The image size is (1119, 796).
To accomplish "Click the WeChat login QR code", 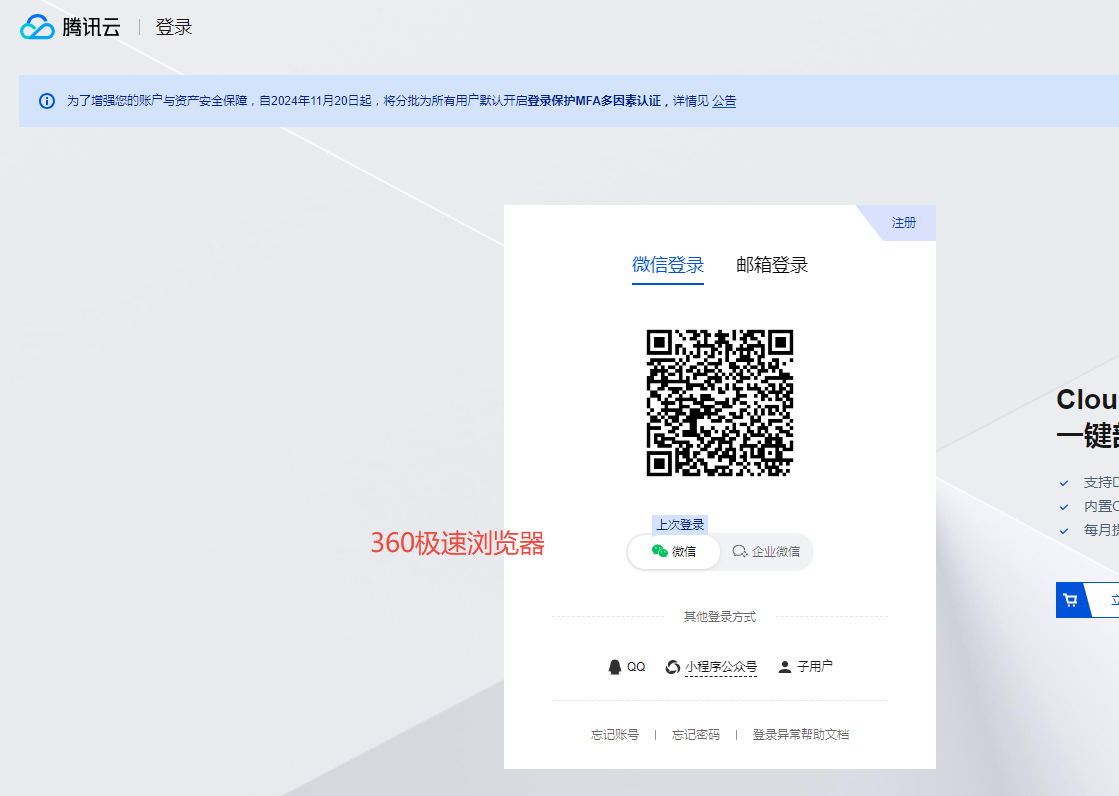I will tap(720, 402).
